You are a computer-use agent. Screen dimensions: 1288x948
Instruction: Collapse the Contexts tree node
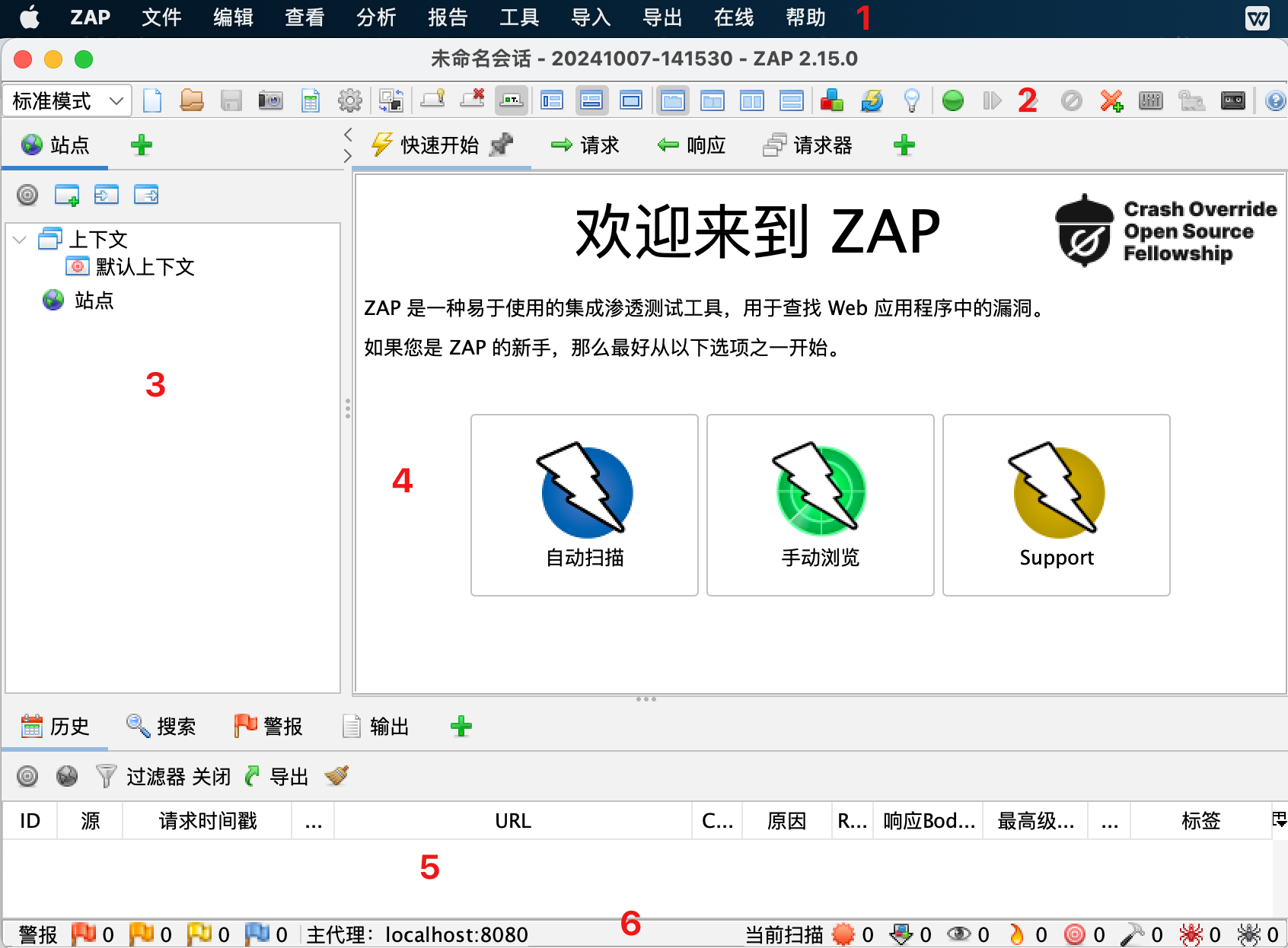pos(20,240)
